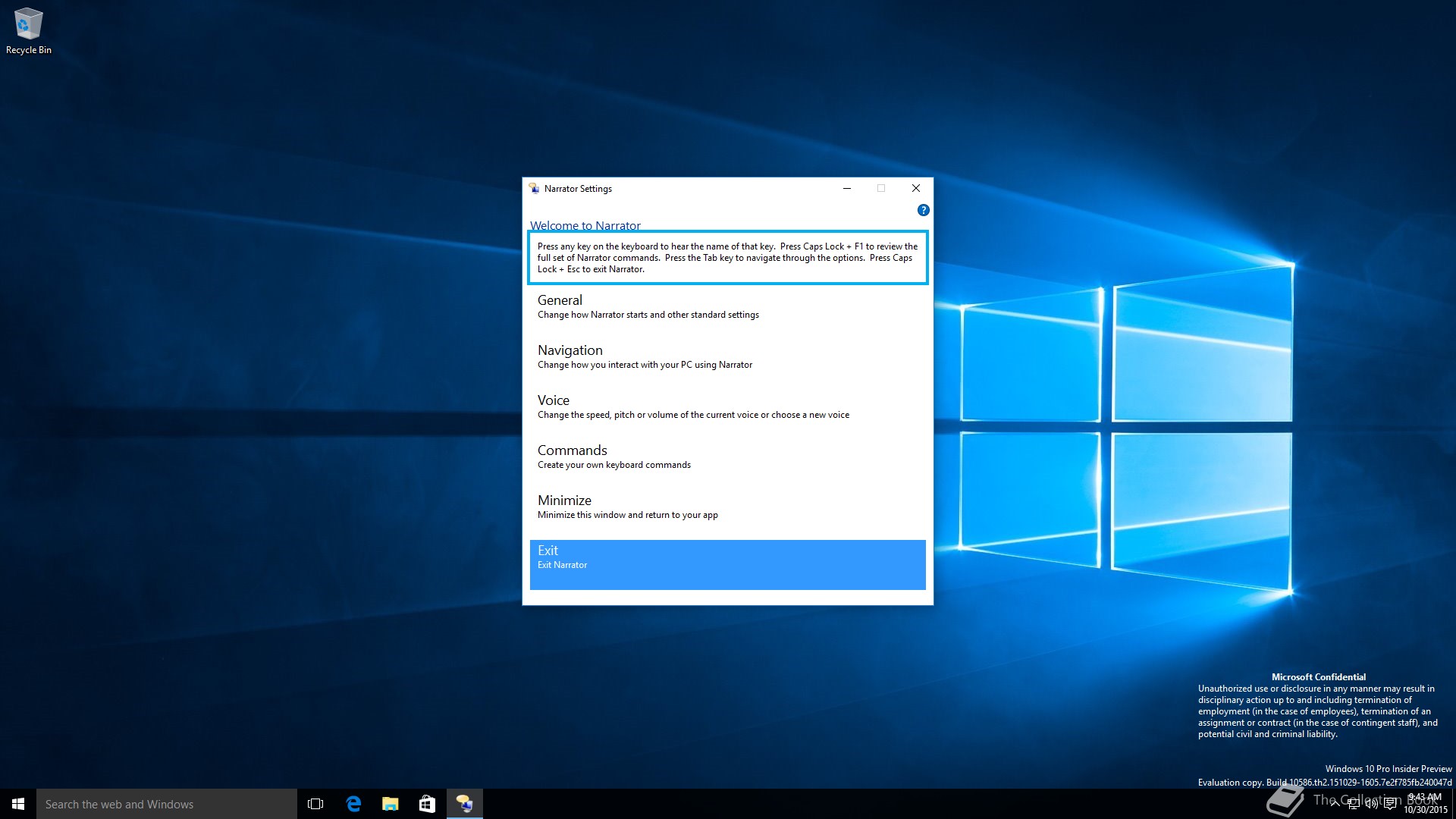Show hidden tray icons chevron

tap(1335, 804)
